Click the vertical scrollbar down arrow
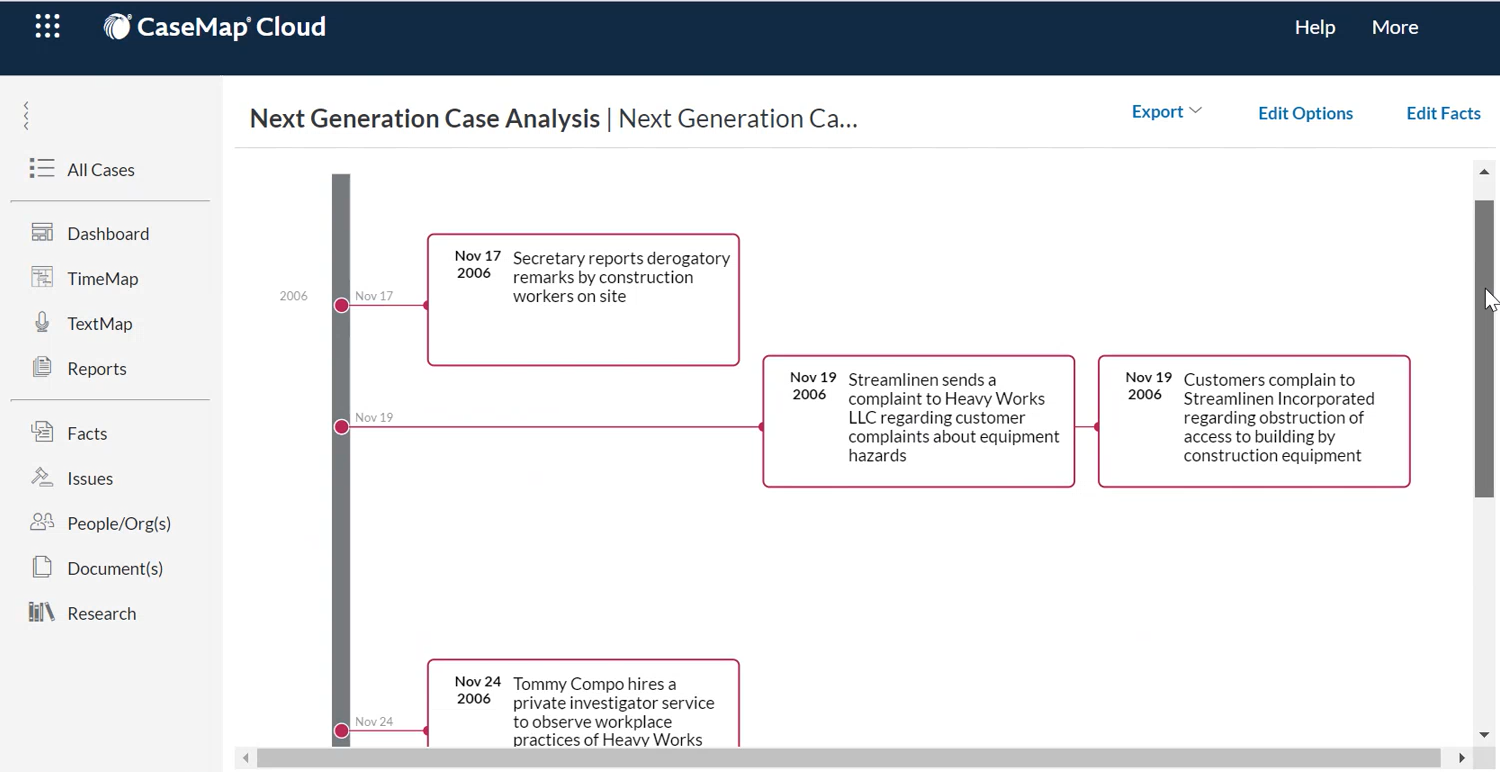 (x=1484, y=736)
